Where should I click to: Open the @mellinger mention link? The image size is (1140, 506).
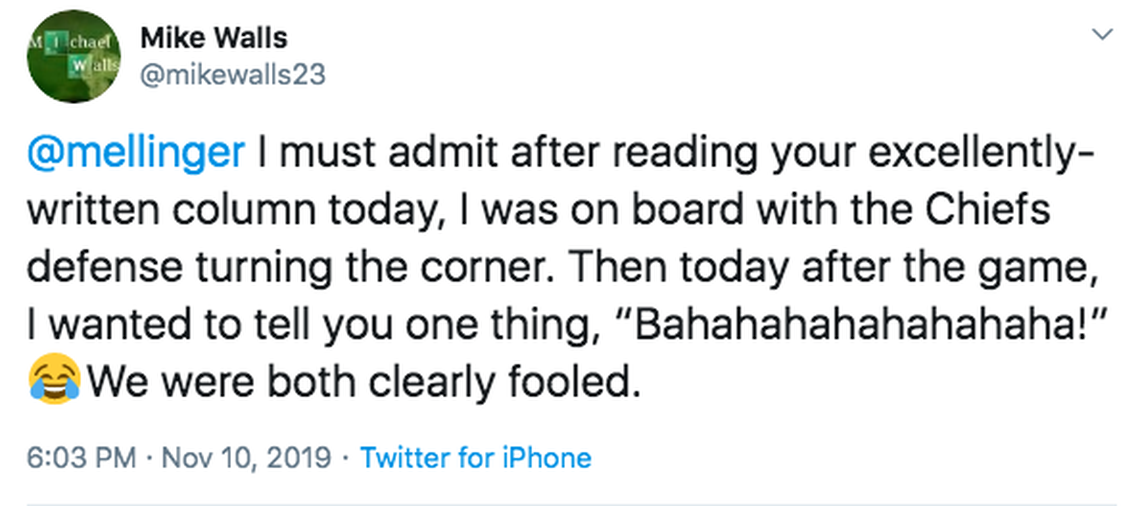pyautogui.click(x=134, y=152)
